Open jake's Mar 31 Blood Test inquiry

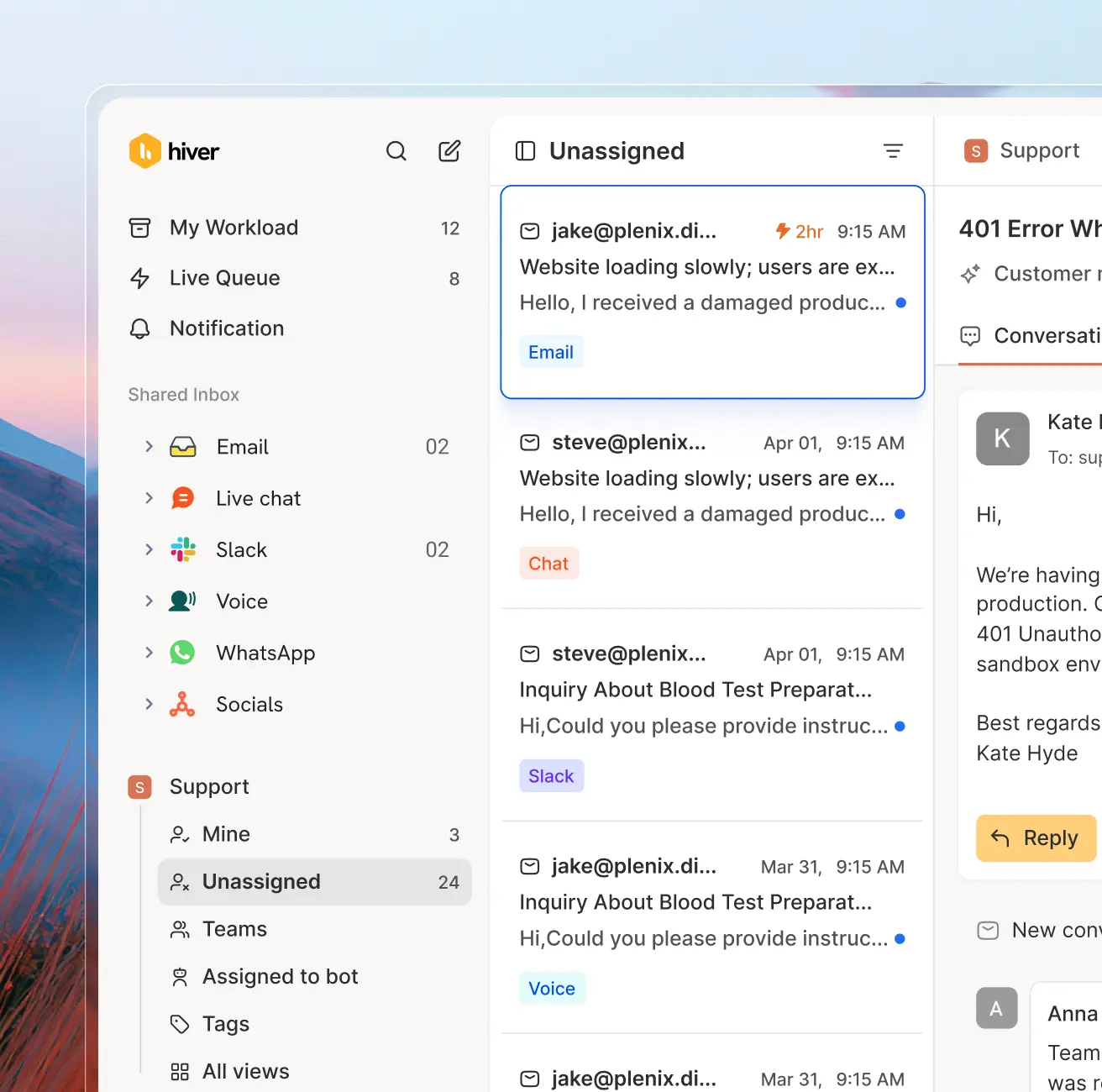point(712,928)
